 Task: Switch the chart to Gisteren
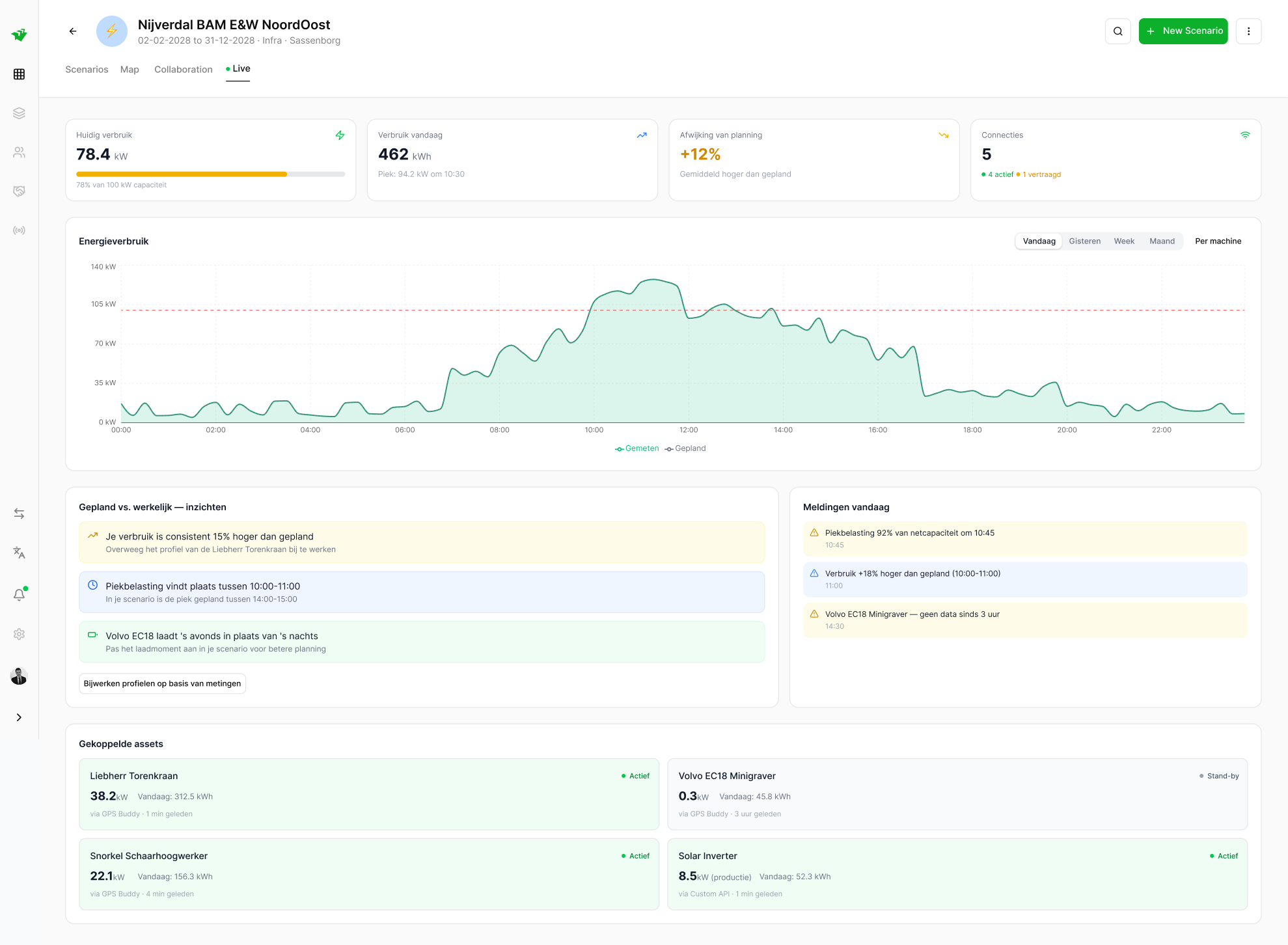1084,241
